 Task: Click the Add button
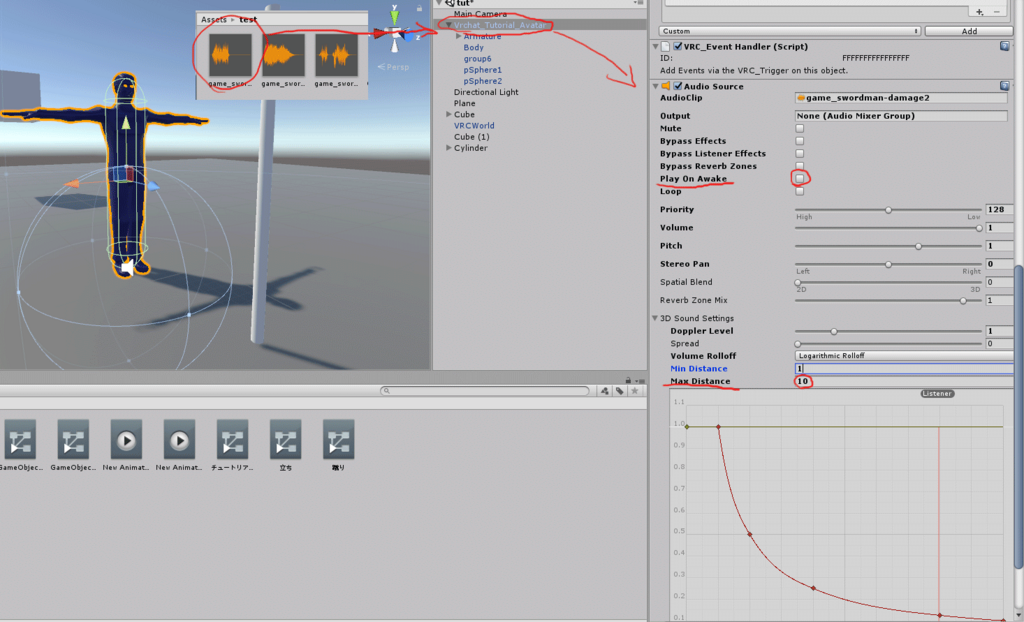(x=969, y=31)
